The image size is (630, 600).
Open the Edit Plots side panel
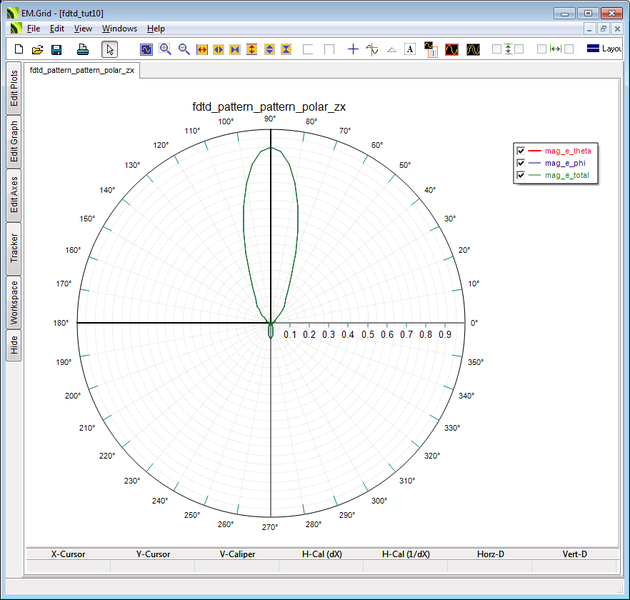pyautogui.click(x=14, y=87)
